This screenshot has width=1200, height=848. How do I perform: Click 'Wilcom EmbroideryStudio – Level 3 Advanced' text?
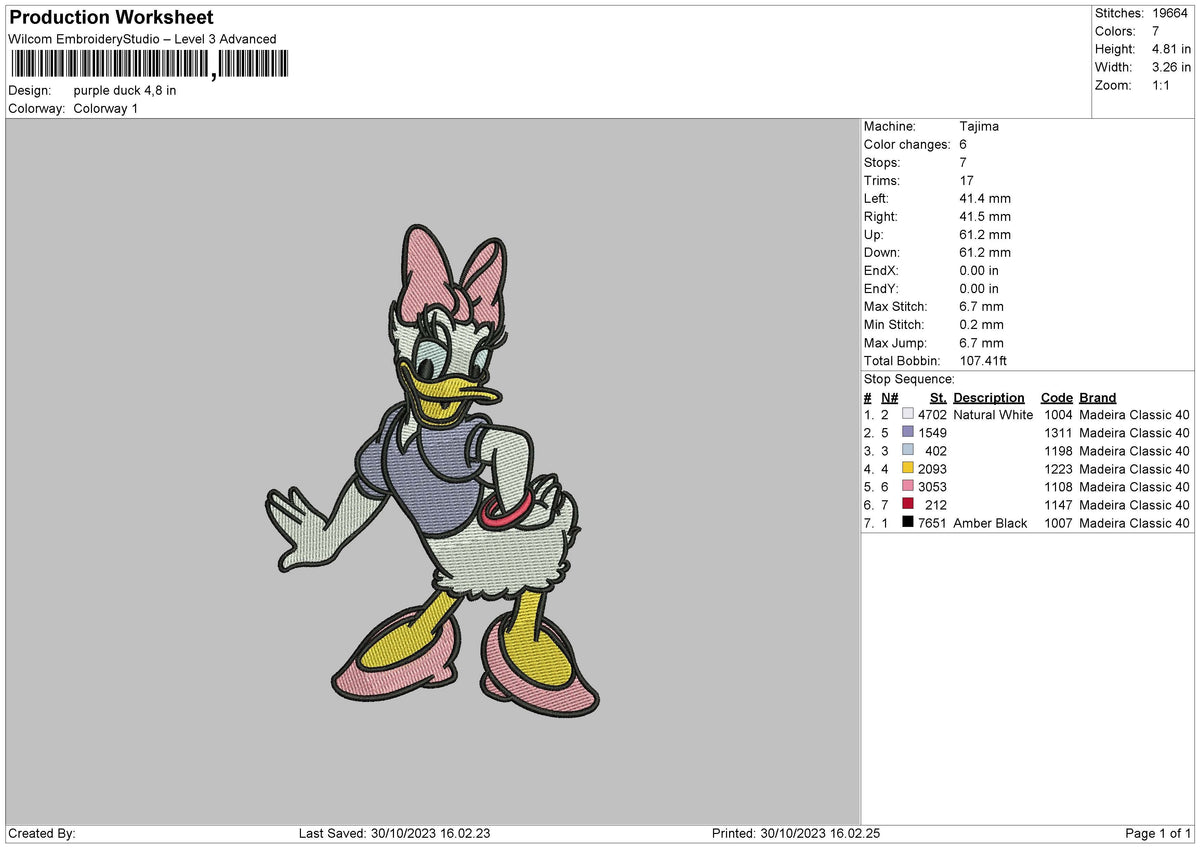[142, 39]
